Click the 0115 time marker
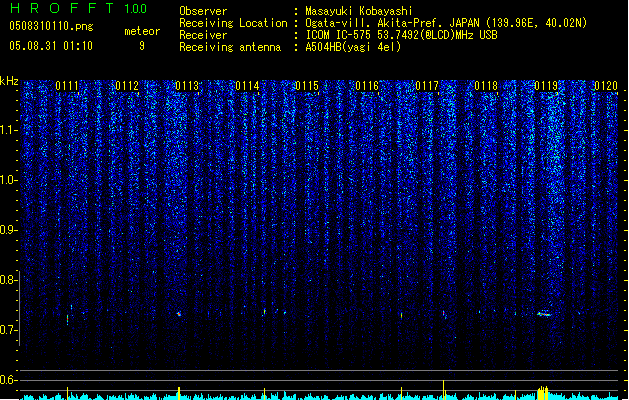The image size is (629, 400). (307, 86)
